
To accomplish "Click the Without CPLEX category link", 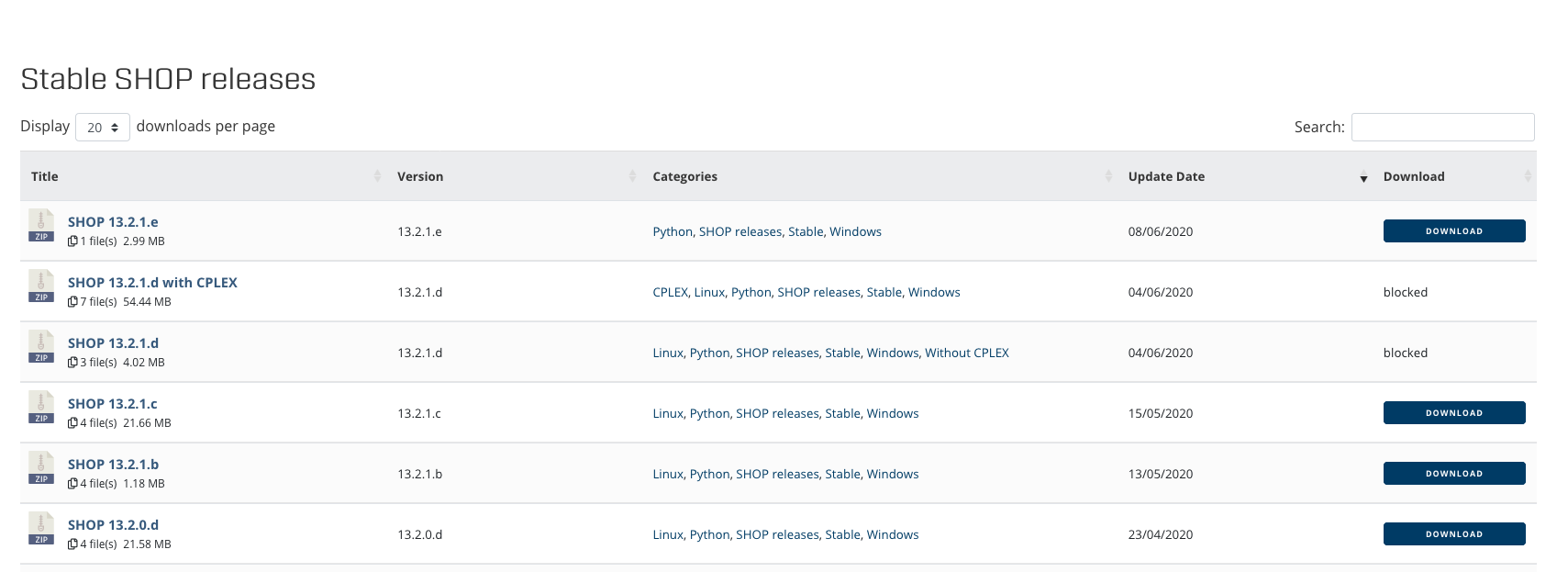I will pyautogui.click(x=967, y=353).
